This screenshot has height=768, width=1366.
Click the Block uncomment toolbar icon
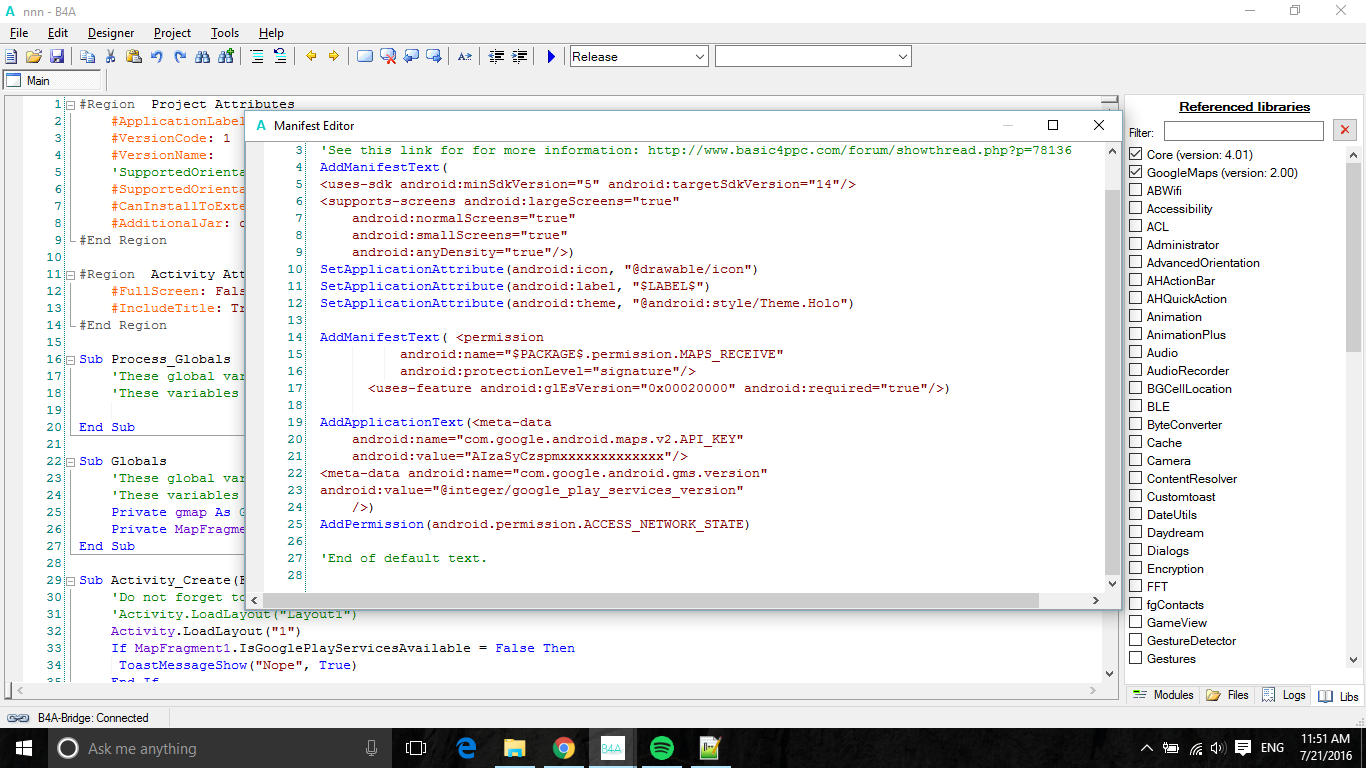280,57
